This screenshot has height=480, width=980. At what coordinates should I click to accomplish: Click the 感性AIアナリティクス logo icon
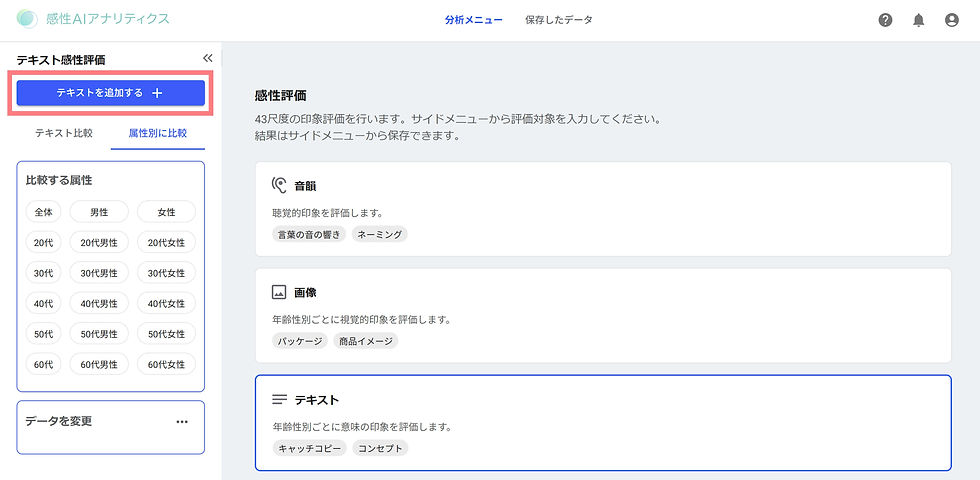tap(28, 19)
